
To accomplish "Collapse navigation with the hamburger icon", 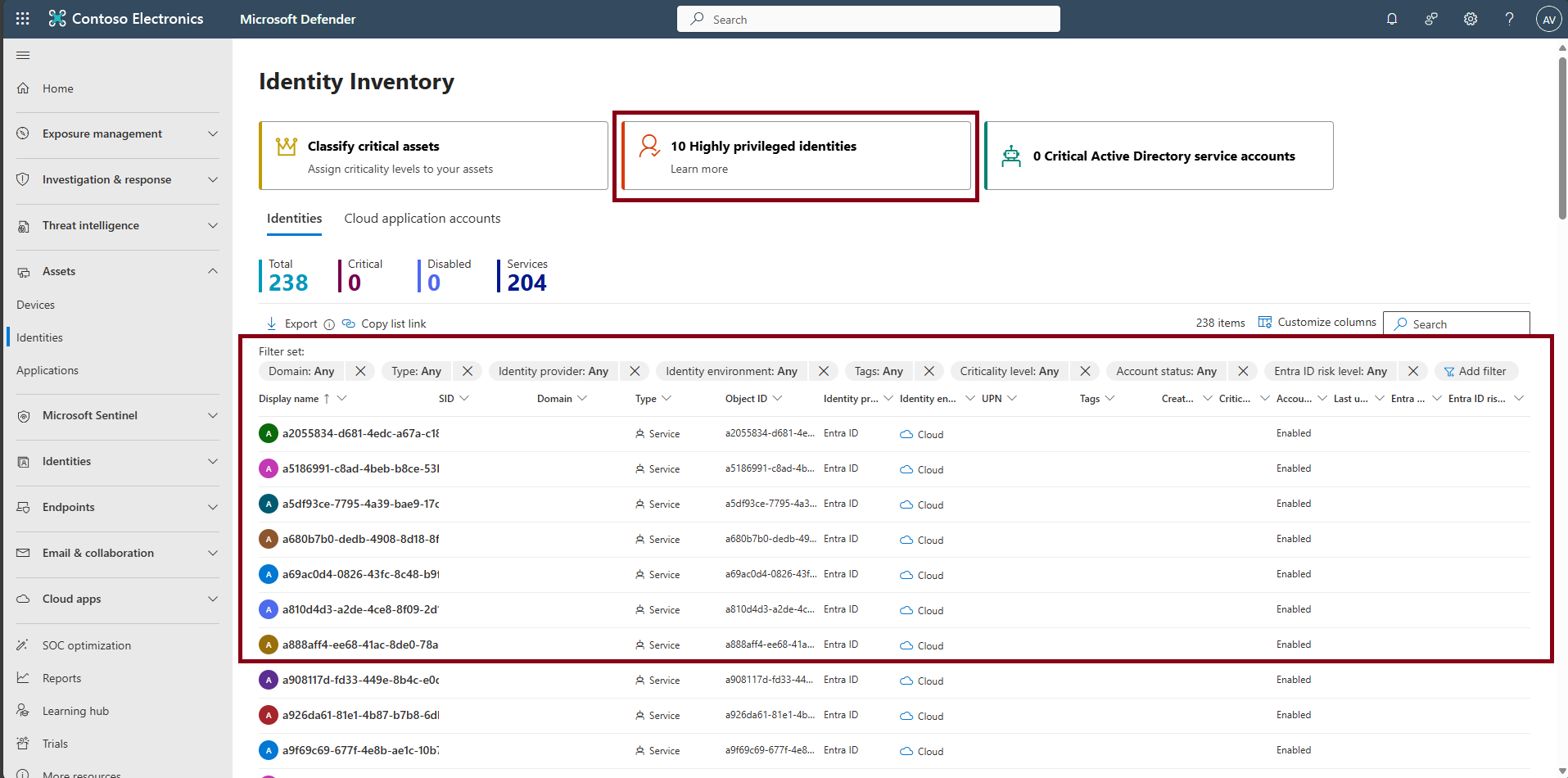I will 23,55.
